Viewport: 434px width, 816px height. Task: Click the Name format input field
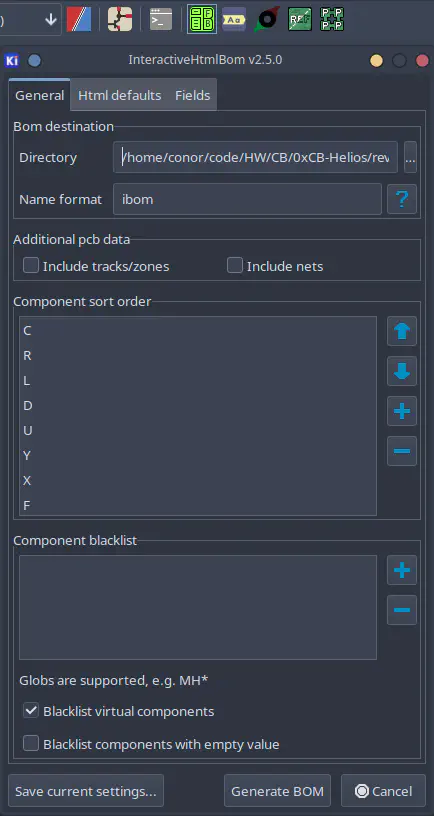click(247, 199)
